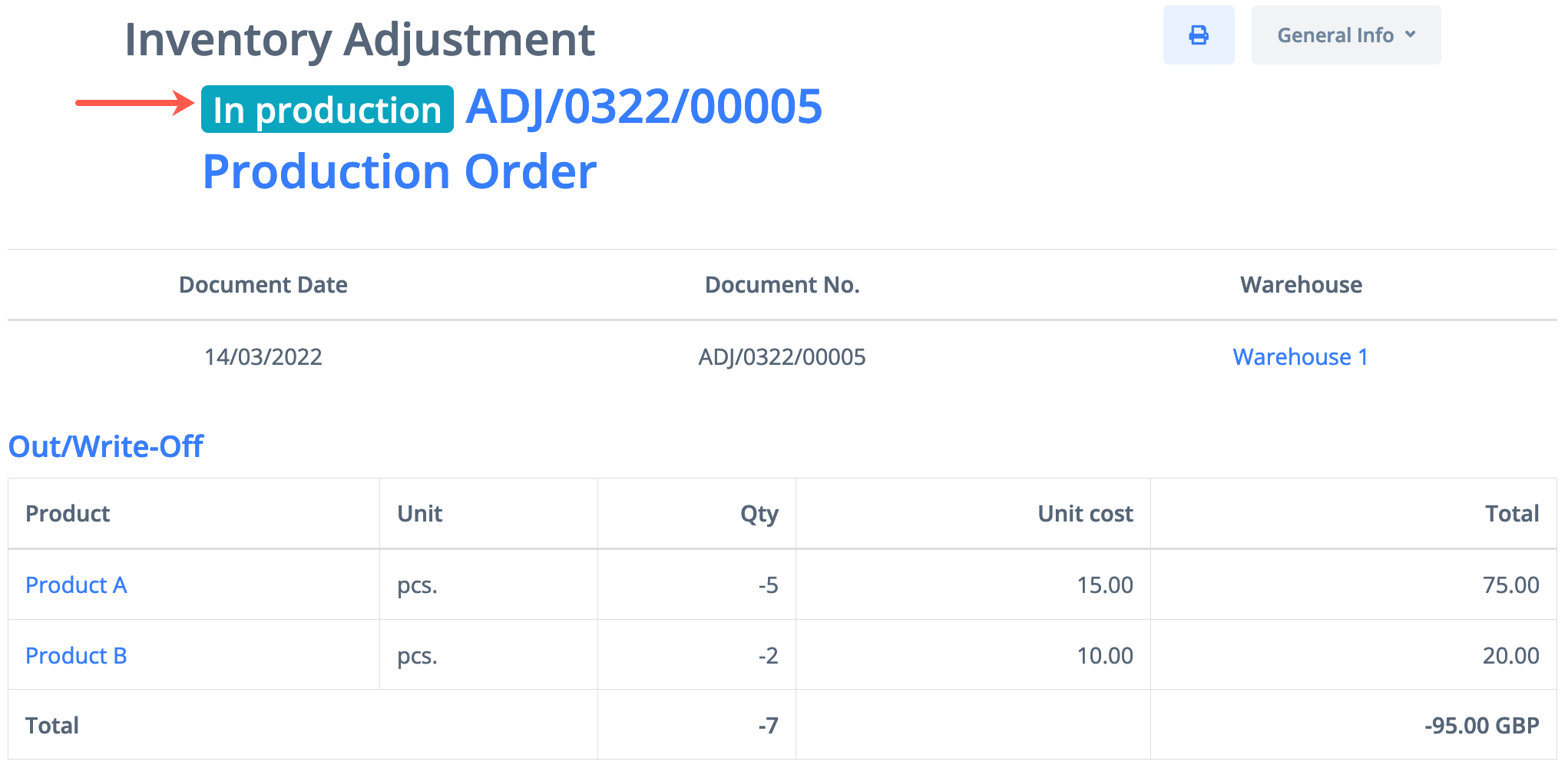The width and height of the screenshot is (1568, 765).
Task: Open the General Info dropdown
Action: click(1345, 35)
